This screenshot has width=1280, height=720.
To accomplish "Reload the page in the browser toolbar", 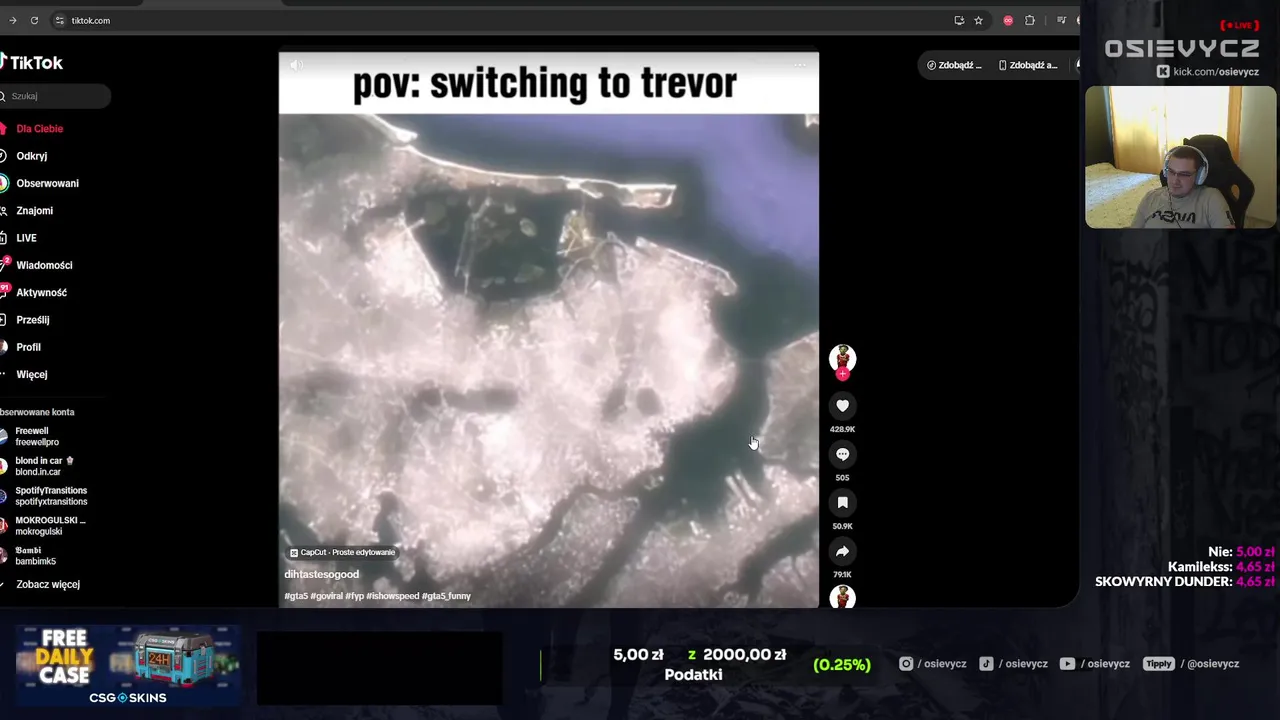I will click(34, 20).
